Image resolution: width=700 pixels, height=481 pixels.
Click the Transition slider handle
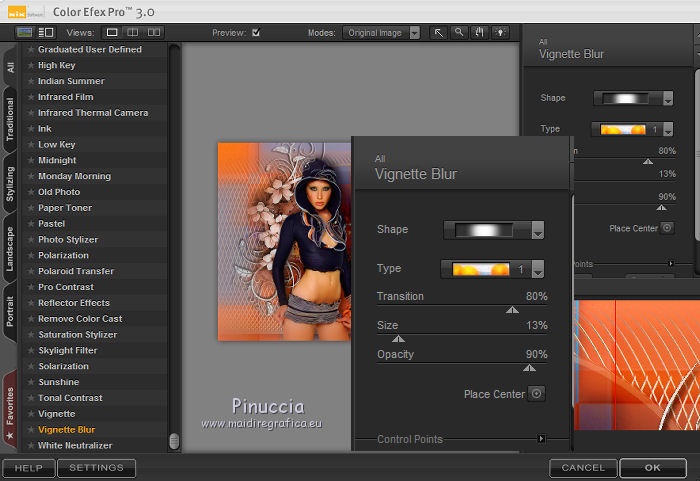(512, 310)
